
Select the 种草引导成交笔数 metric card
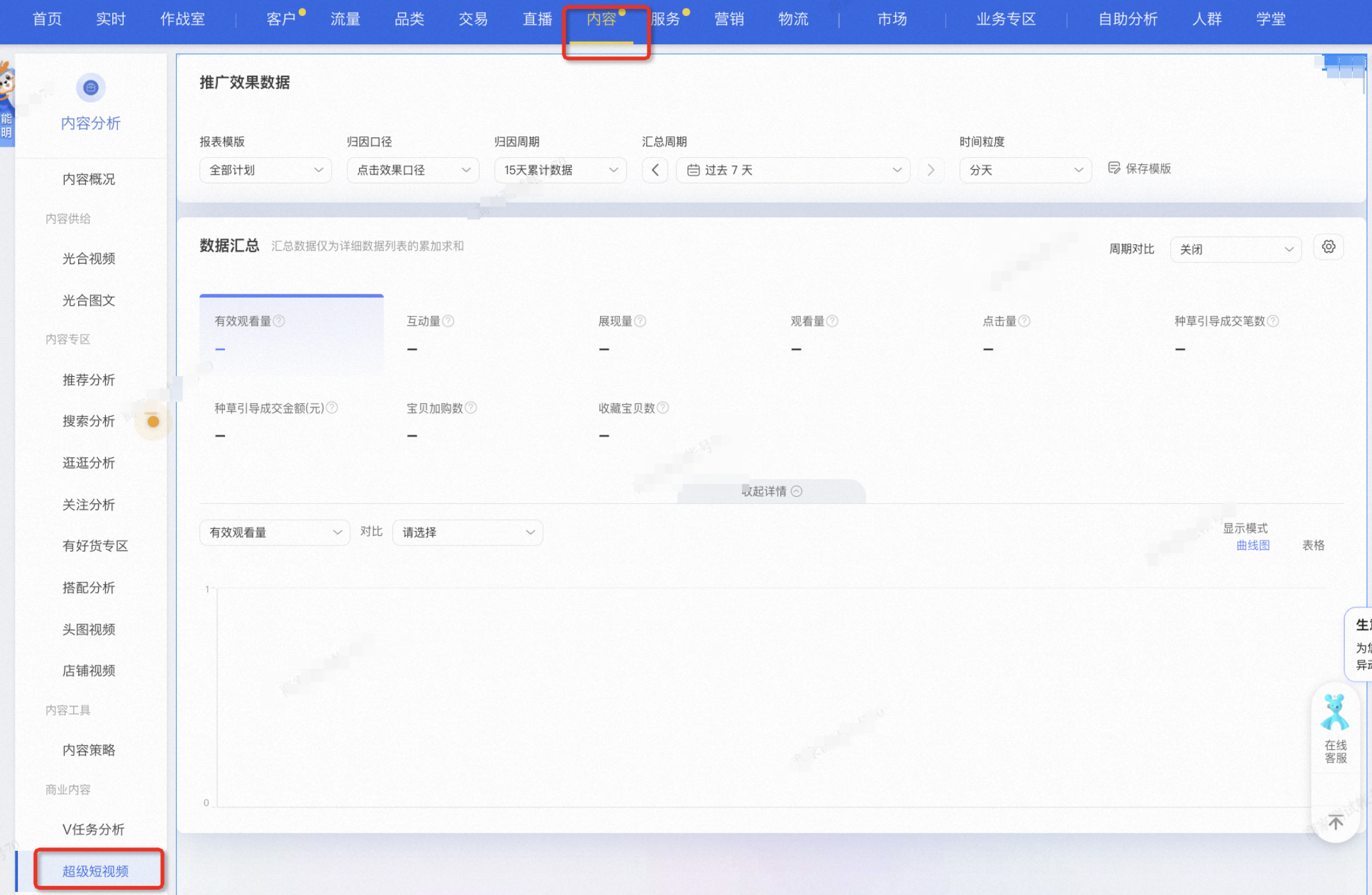[1251, 333]
